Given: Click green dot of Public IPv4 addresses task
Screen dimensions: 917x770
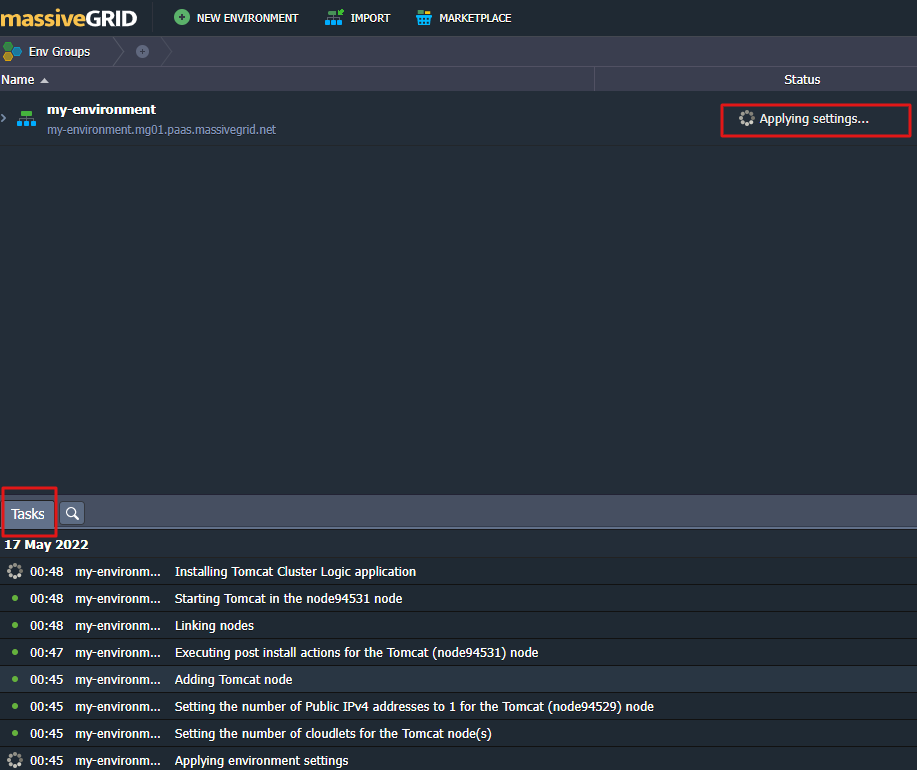Looking at the screenshot, I should point(15,706).
